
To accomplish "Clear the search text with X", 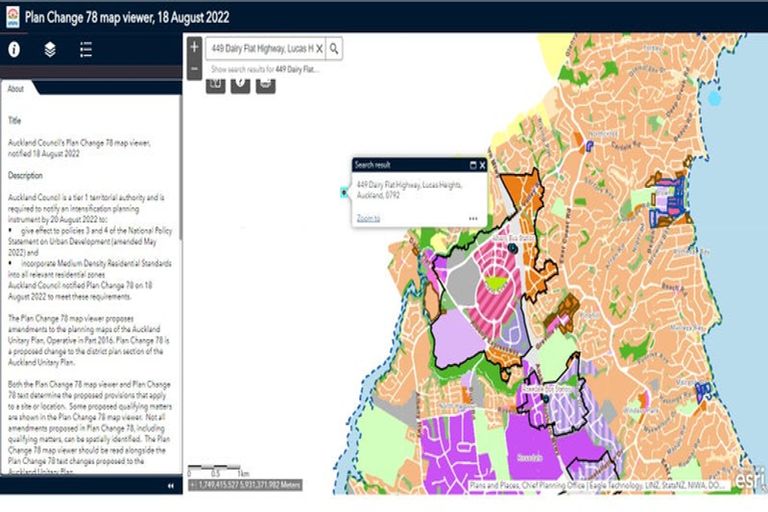I will (319, 48).
